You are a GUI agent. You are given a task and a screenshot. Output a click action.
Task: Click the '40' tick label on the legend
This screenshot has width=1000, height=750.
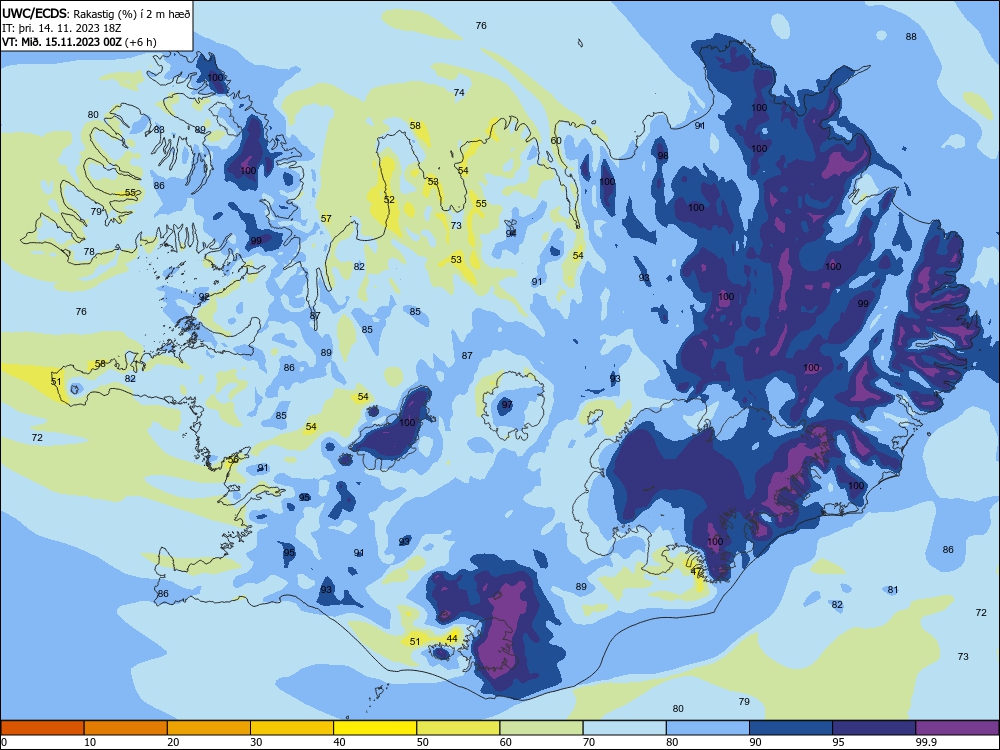coord(339,742)
